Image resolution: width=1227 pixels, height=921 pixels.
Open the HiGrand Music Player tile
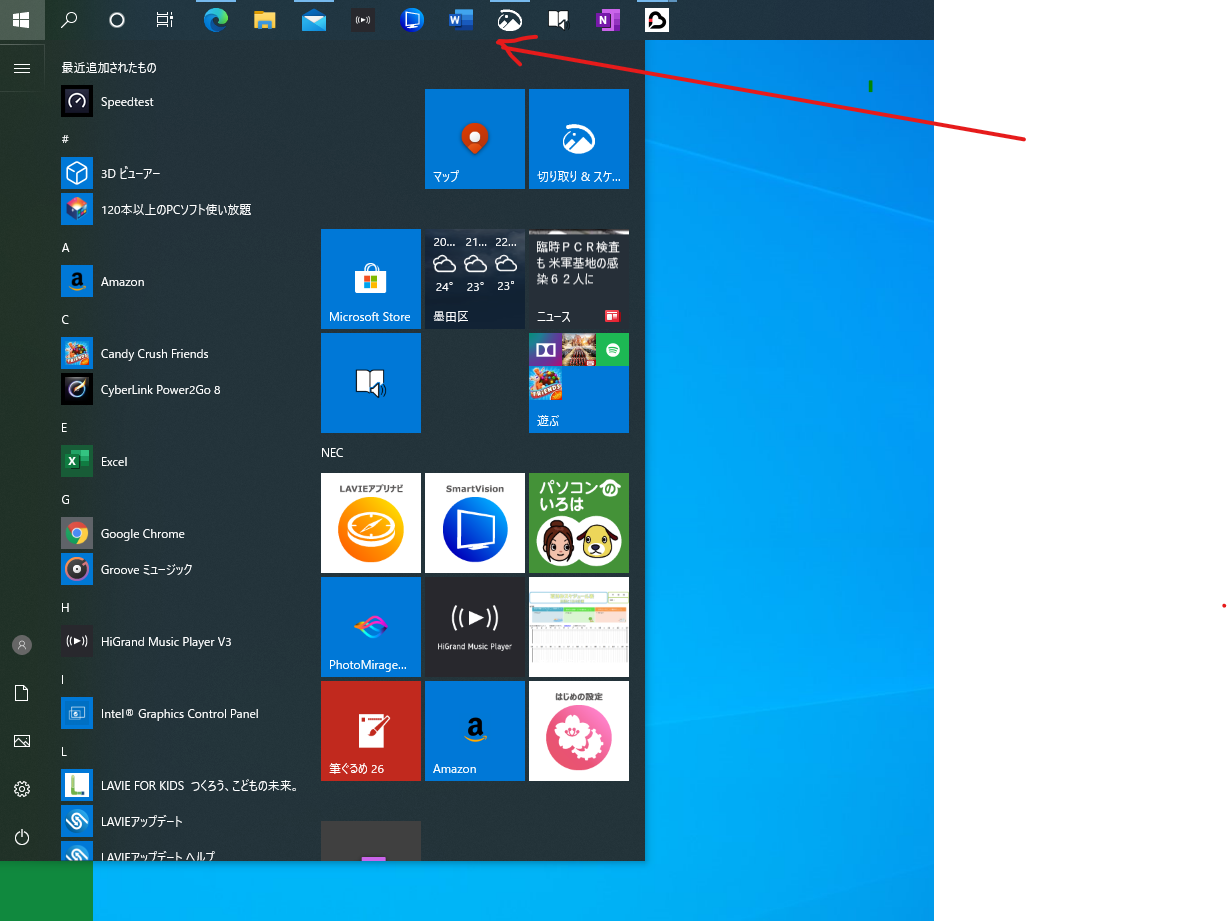(475, 627)
